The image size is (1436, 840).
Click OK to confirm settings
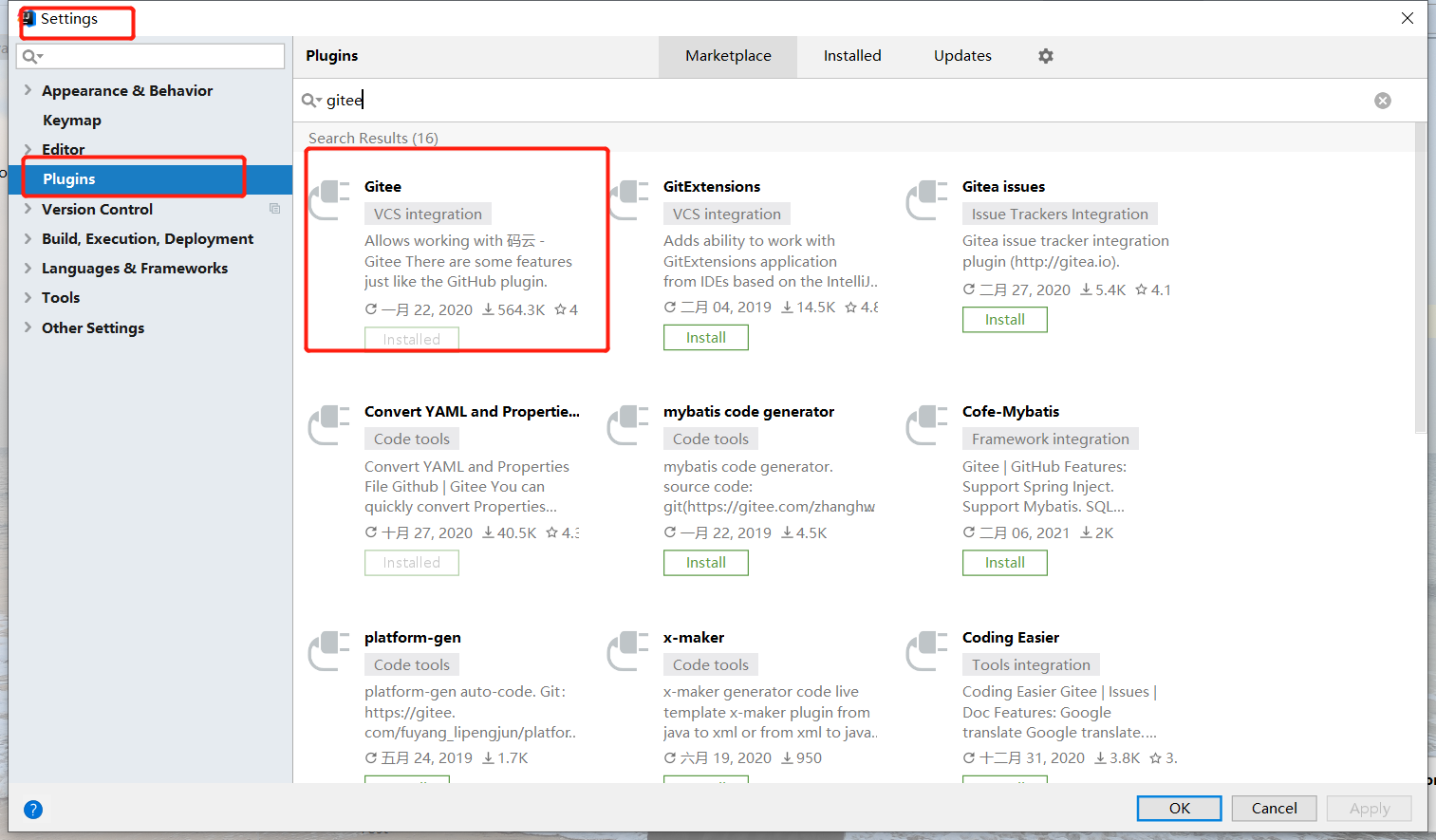coord(1180,809)
